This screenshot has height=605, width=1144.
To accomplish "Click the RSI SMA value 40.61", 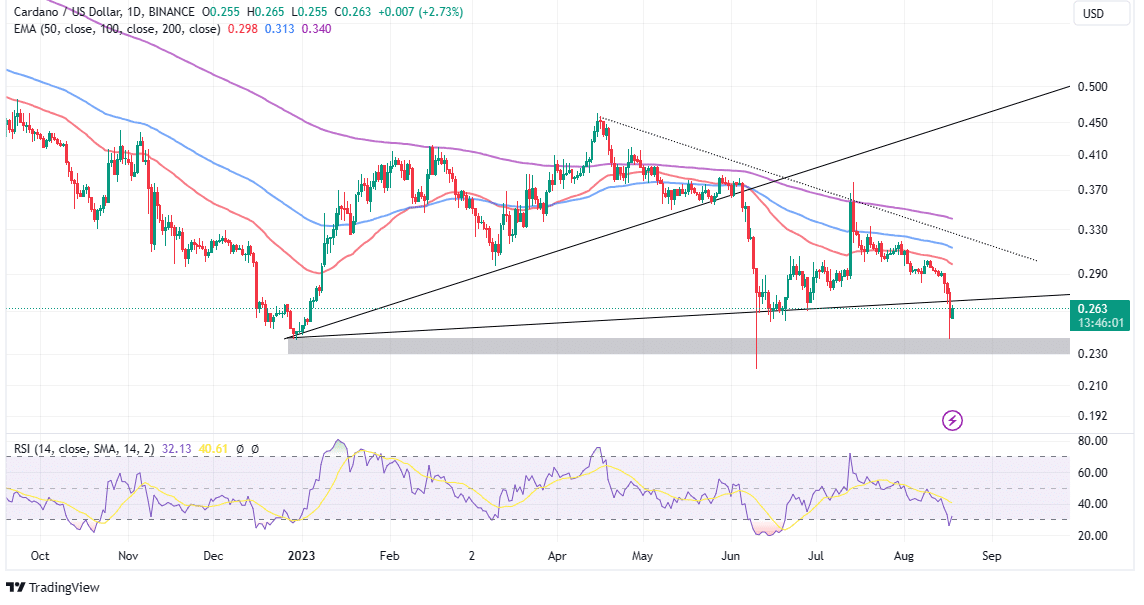I will click(210, 449).
